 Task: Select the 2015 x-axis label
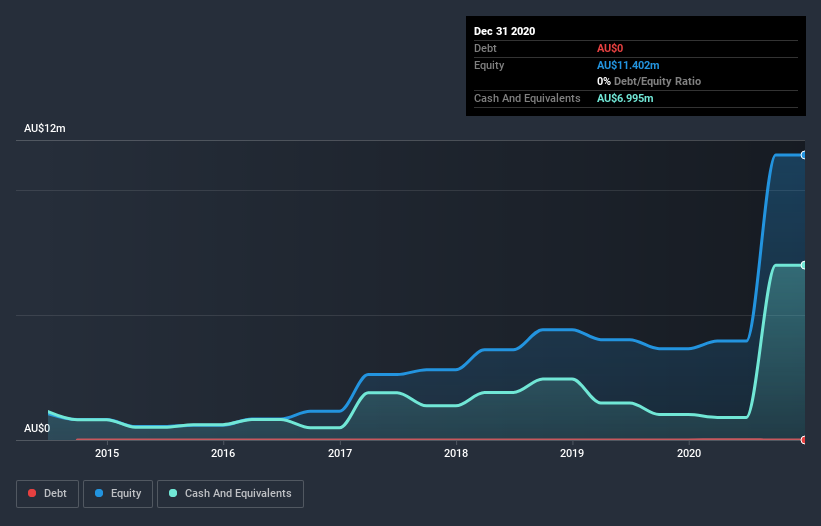click(x=107, y=453)
